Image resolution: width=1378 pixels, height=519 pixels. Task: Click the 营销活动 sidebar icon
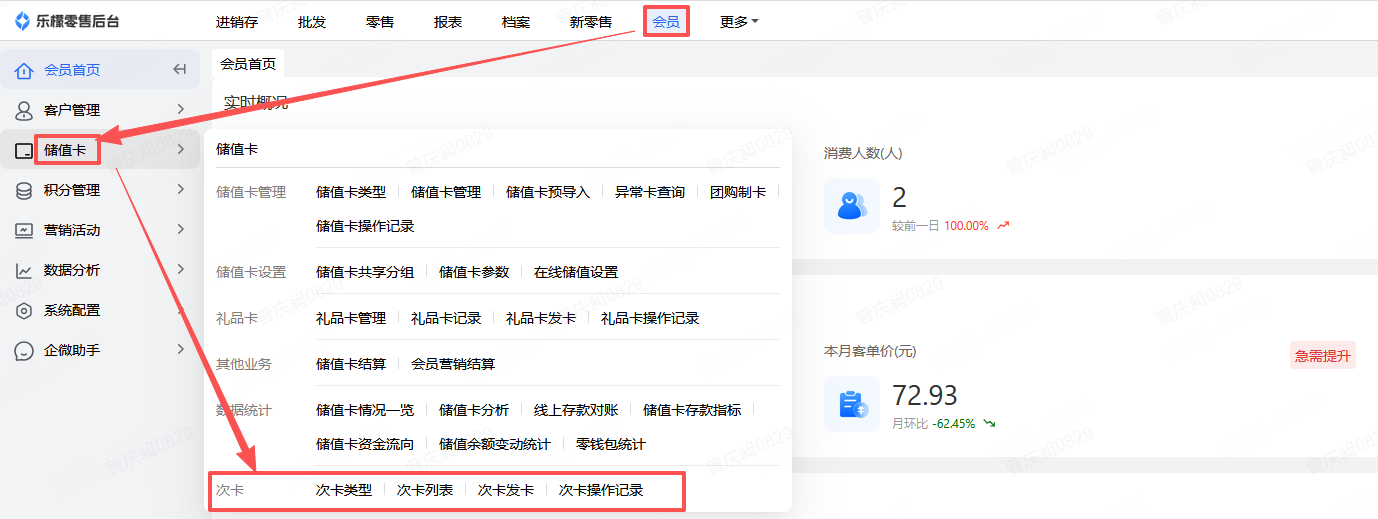point(24,230)
